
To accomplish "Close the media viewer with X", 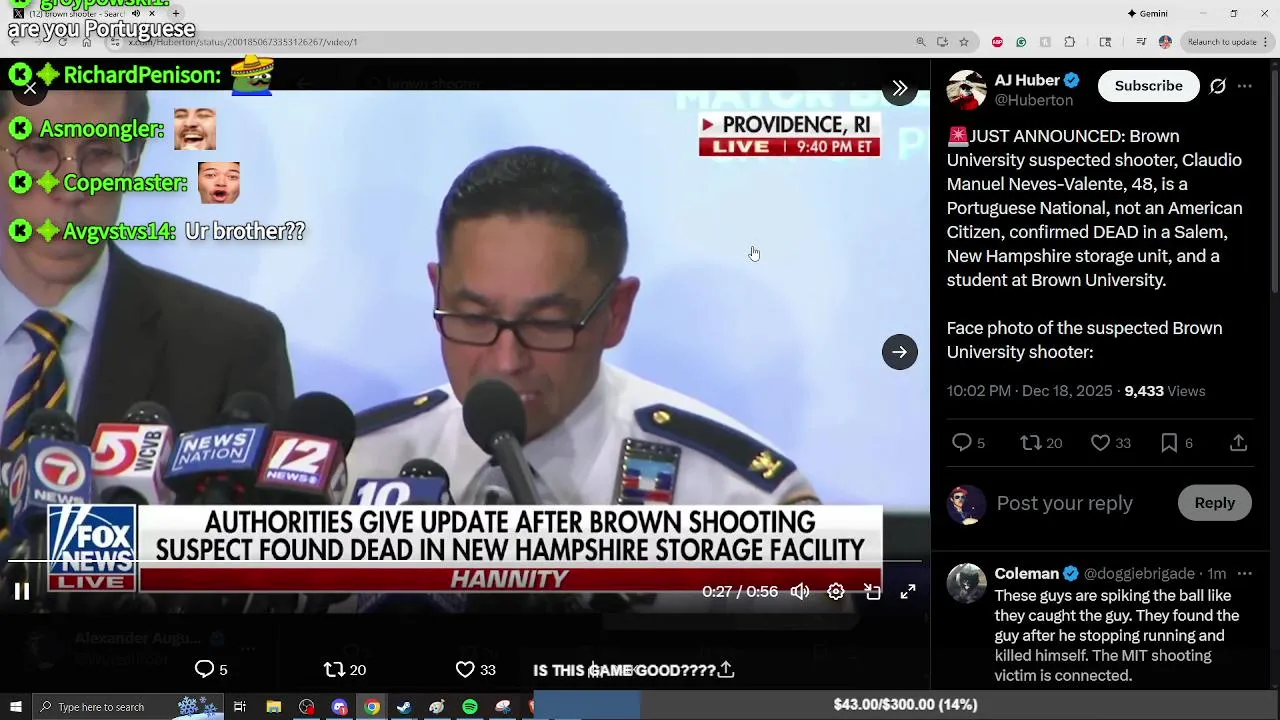I will (30, 88).
